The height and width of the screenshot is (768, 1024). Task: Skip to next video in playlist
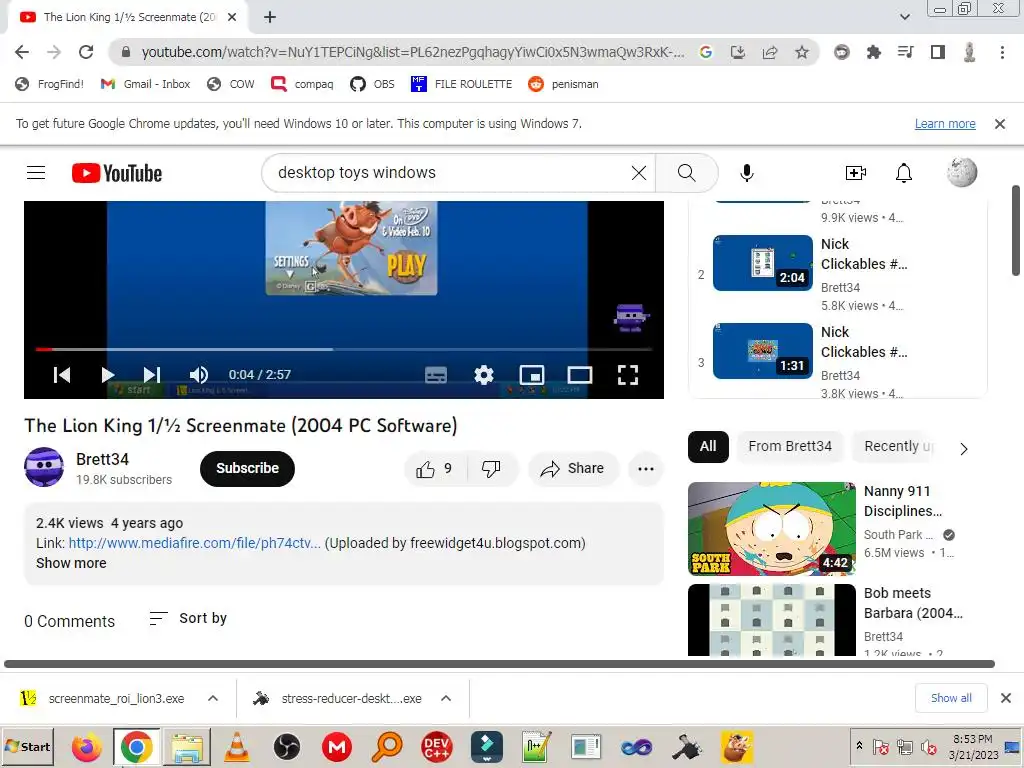pos(152,375)
